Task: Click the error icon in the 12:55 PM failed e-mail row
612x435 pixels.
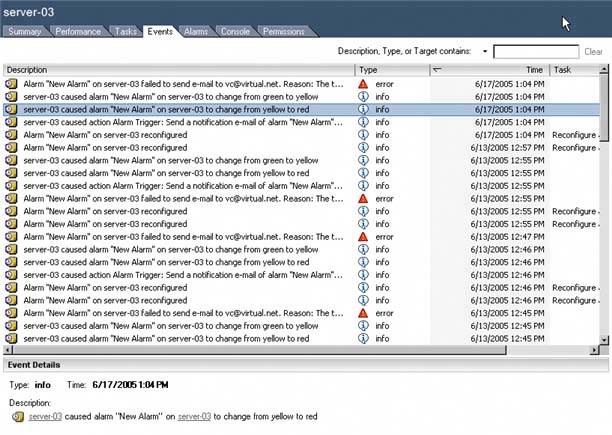Action: pyautogui.click(x=364, y=198)
